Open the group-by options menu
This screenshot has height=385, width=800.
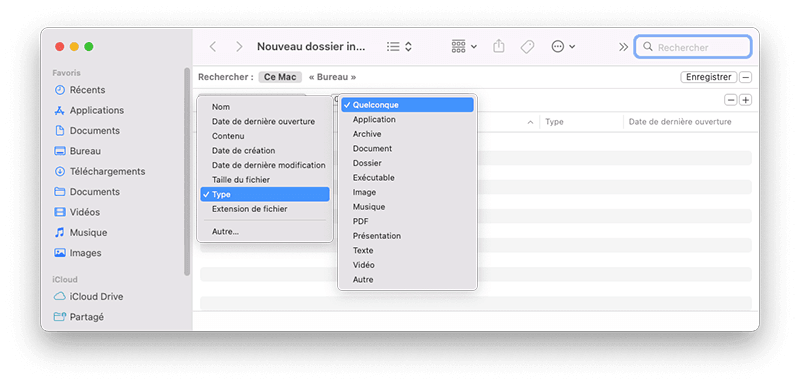(464, 47)
